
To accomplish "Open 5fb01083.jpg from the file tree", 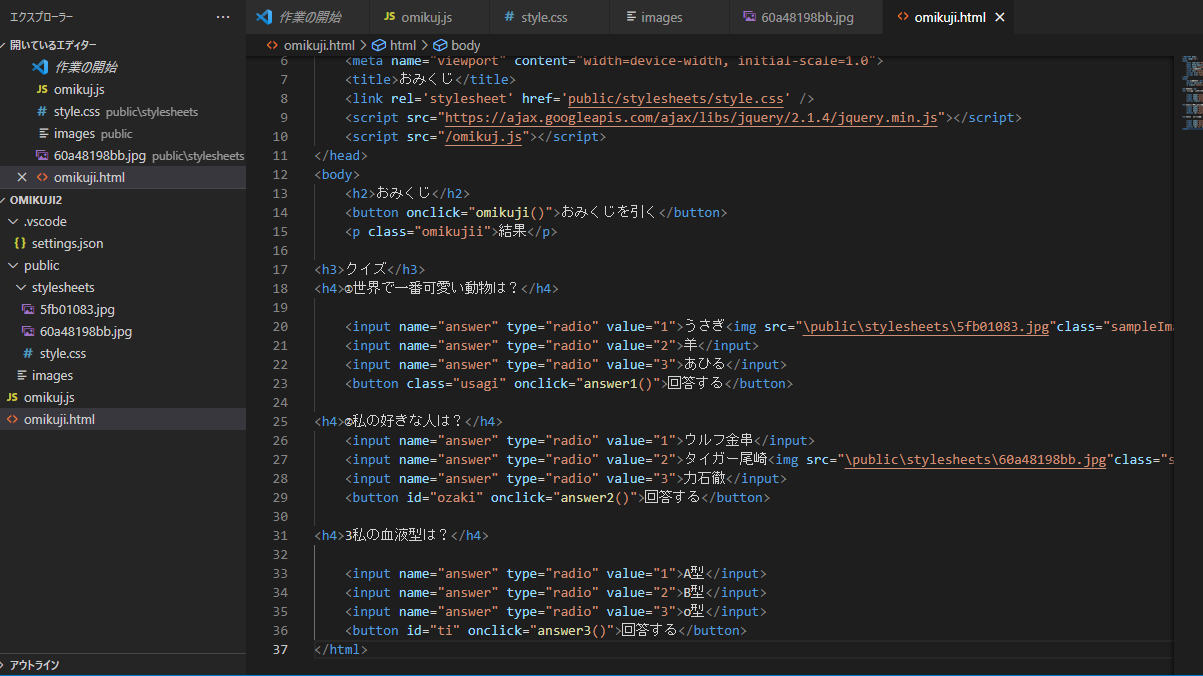I will pos(77,309).
